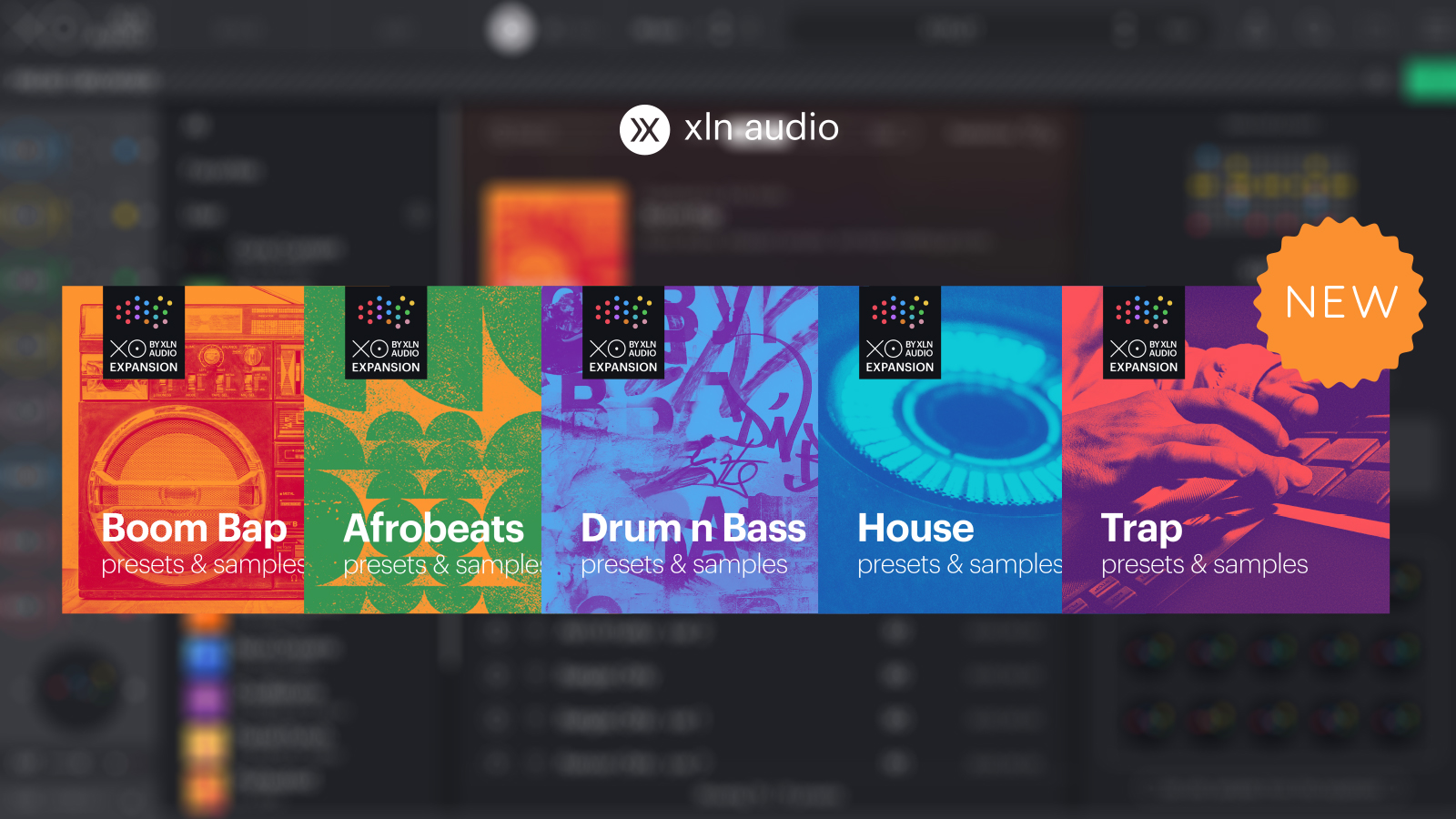Screen dimensions: 1456x819
Task: Click 'presets & samples' under Trap
Action: [x=1204, y=565]
